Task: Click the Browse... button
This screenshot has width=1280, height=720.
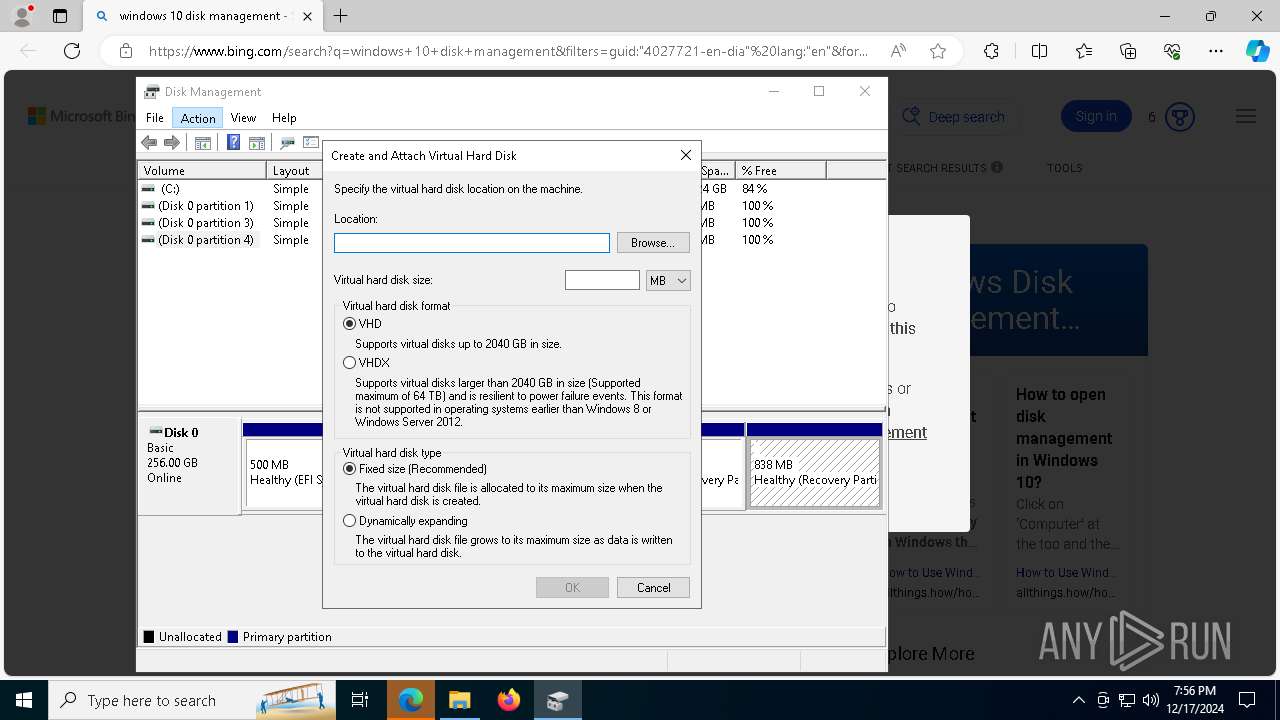Action: click(x=653, y=243)
